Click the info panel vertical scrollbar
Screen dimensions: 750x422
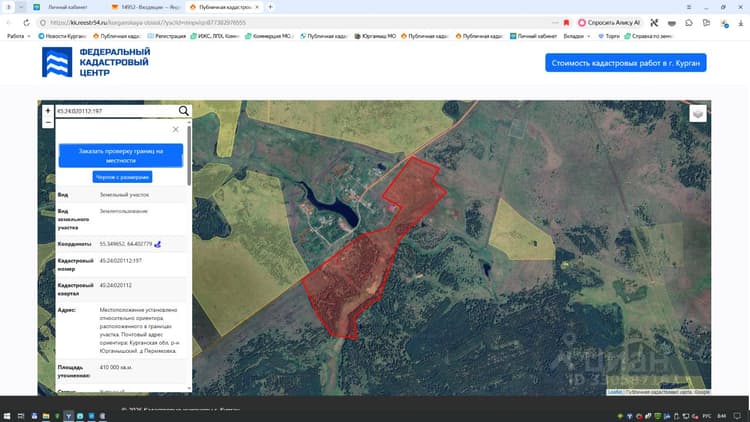point(189,155)
